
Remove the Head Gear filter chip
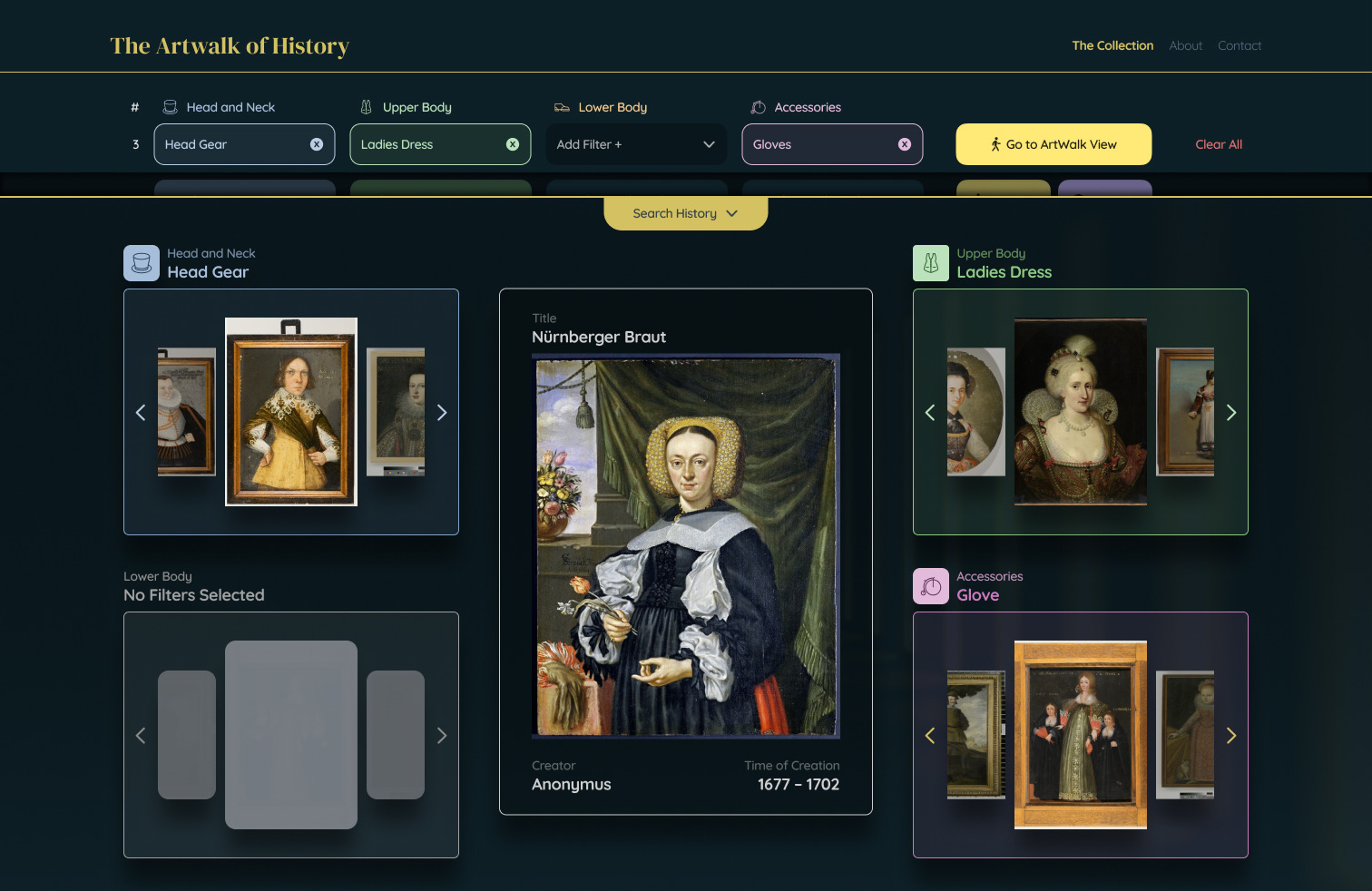317,144
